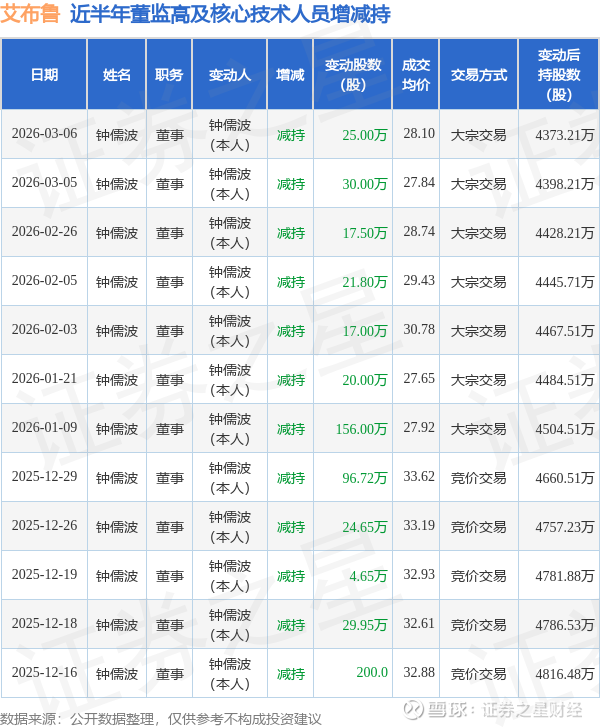
Task: Click the 17.50万 share change value
Action: pyautogui.click(x=365, y=233)
